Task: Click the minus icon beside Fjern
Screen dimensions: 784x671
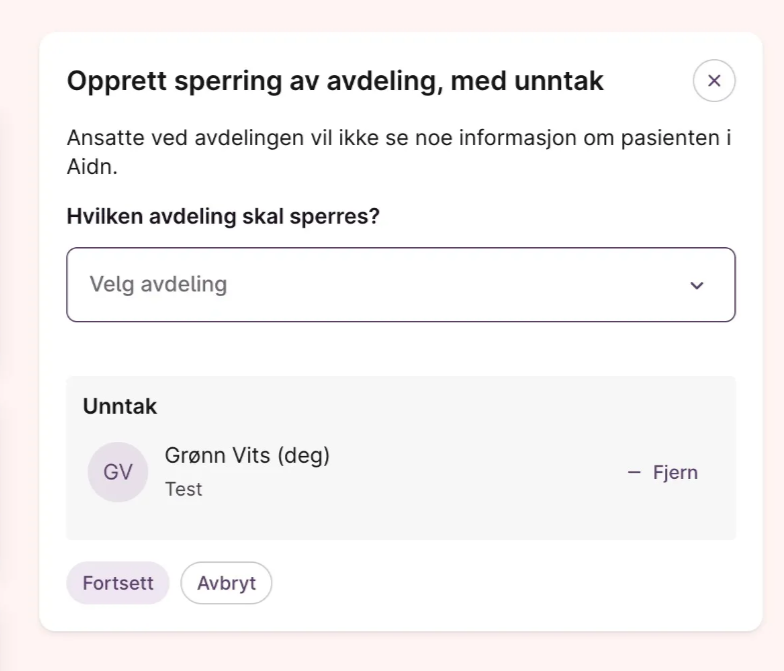Action: tap(633, 473)
